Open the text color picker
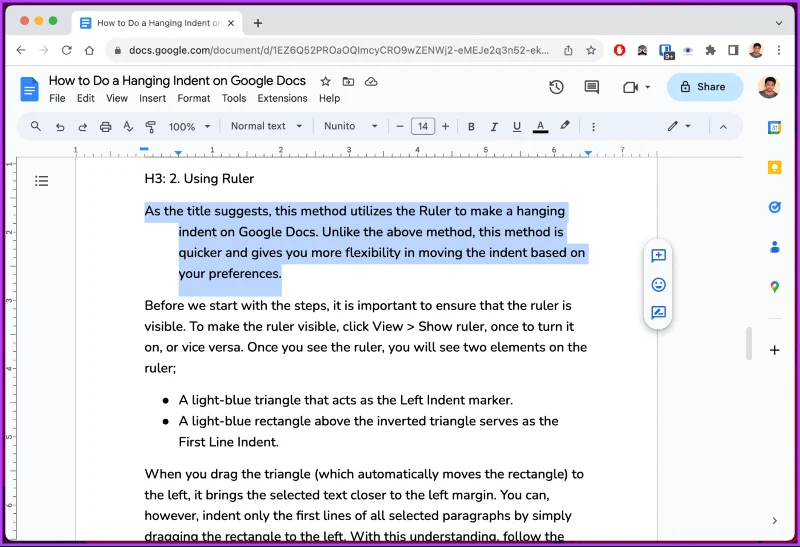The height and width of the screenshot is (547, 800). [540, 127]
